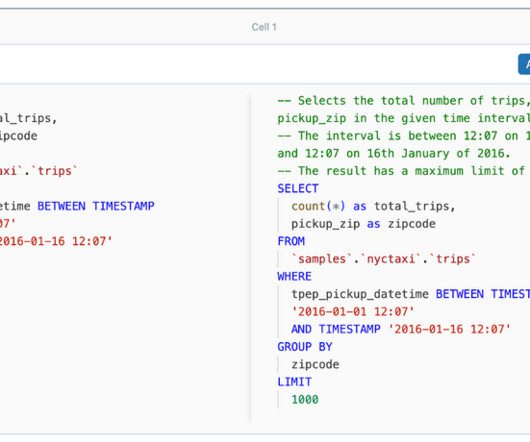Click `samples`.`nyctaxi`.`trips` in the right pane
Viewport: 530px width, 442px height.
(383, 259)
